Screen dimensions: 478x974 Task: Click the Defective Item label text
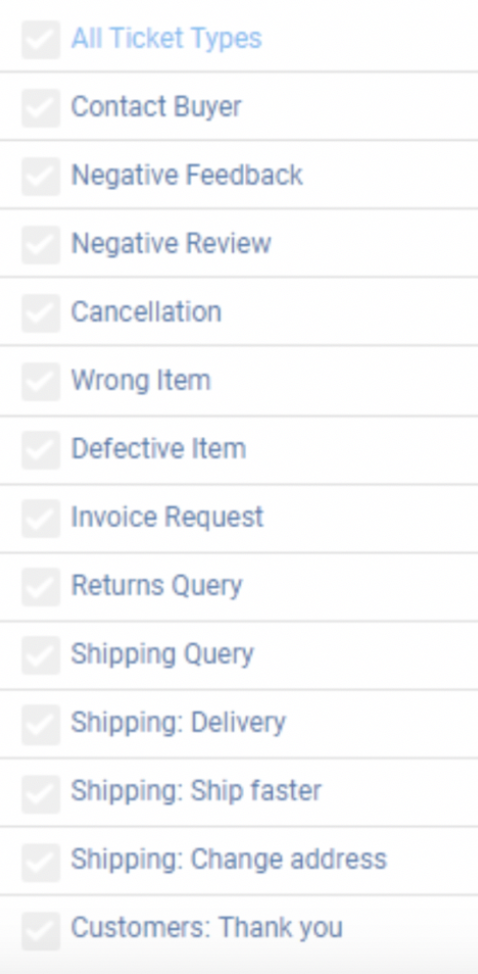[158, 448]
